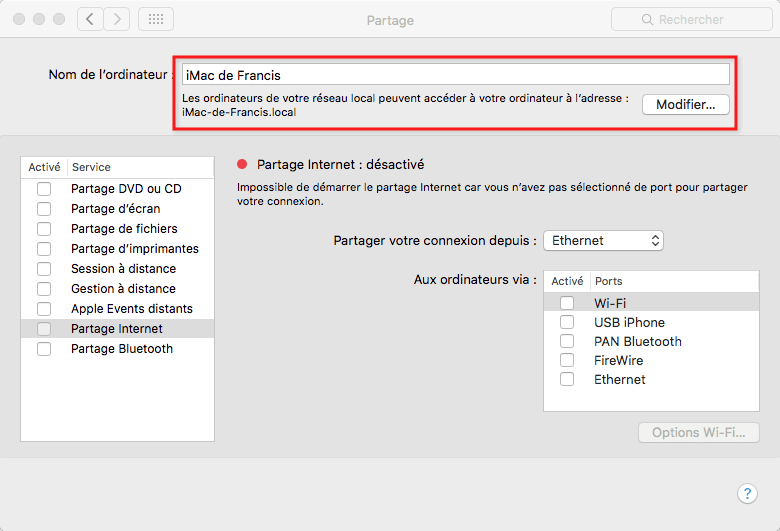
Task: Go back with the left chevron button
Action: (90, 19)
